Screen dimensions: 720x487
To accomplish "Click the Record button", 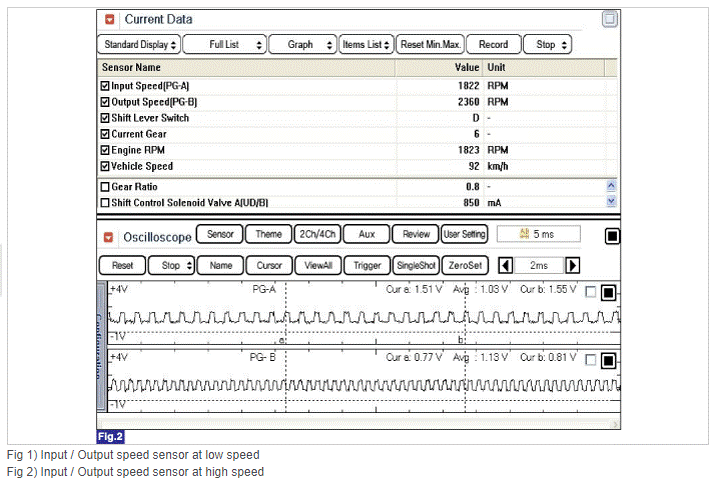I will (x=493, y=45).
